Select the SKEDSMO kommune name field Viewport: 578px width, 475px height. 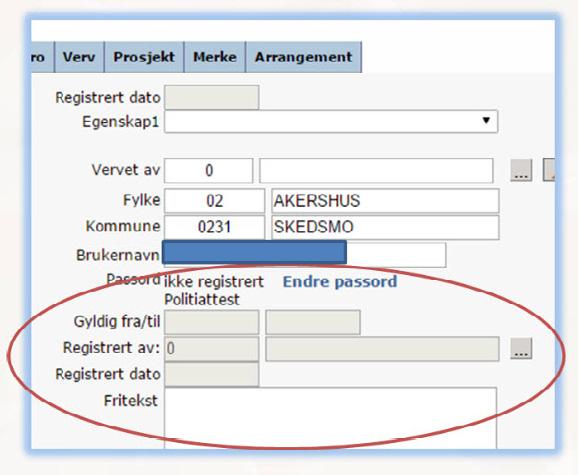coord(385,227)
